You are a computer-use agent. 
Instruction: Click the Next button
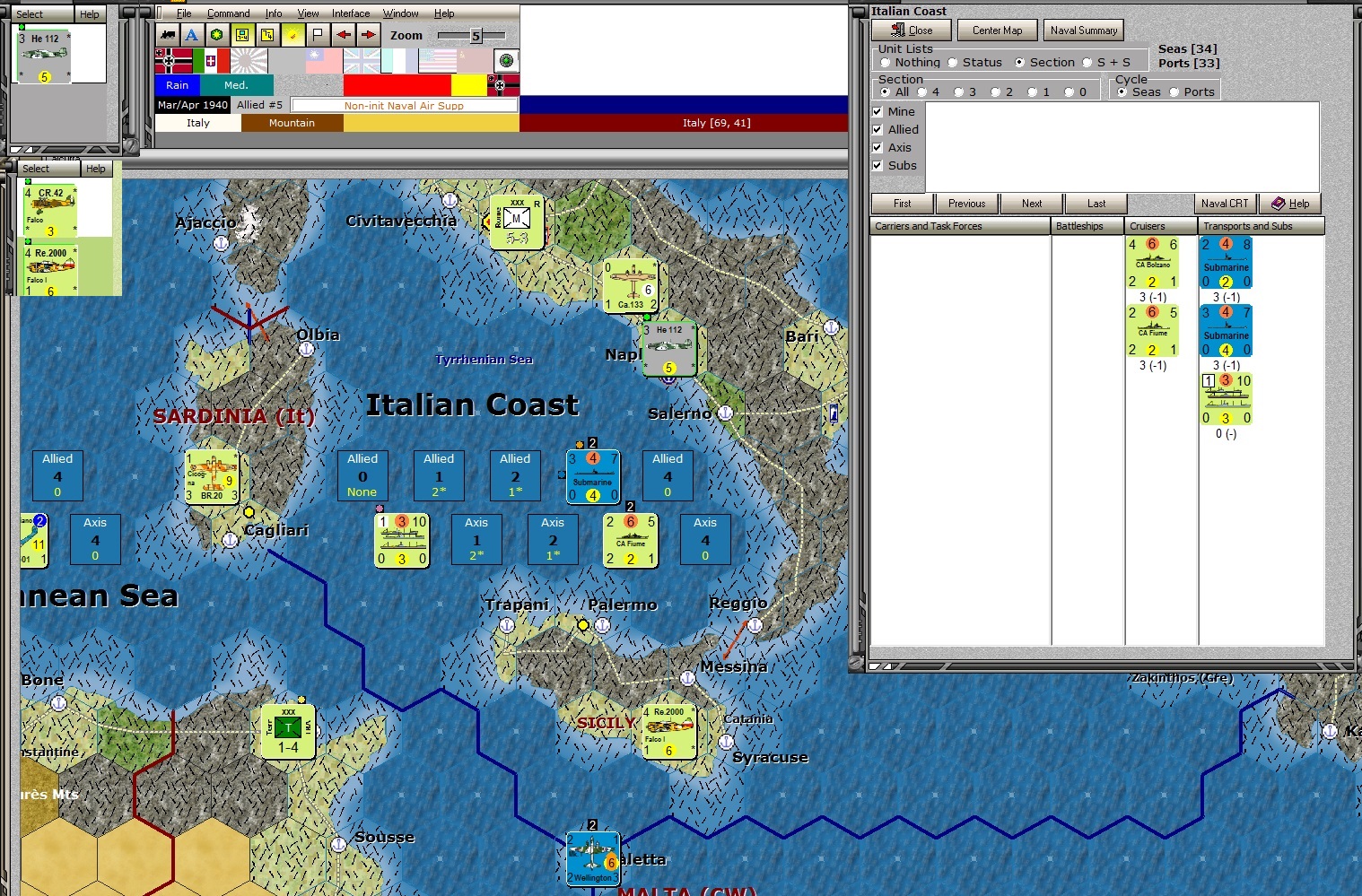(x=1032, y=204)
